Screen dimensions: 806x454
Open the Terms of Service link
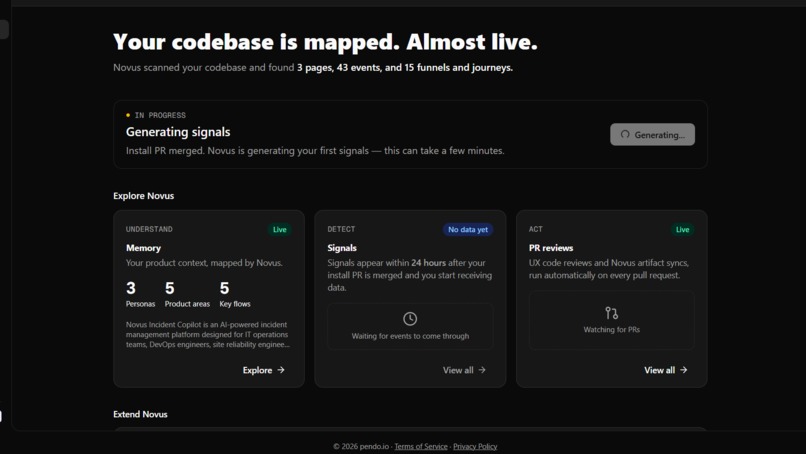pos(421,446)
